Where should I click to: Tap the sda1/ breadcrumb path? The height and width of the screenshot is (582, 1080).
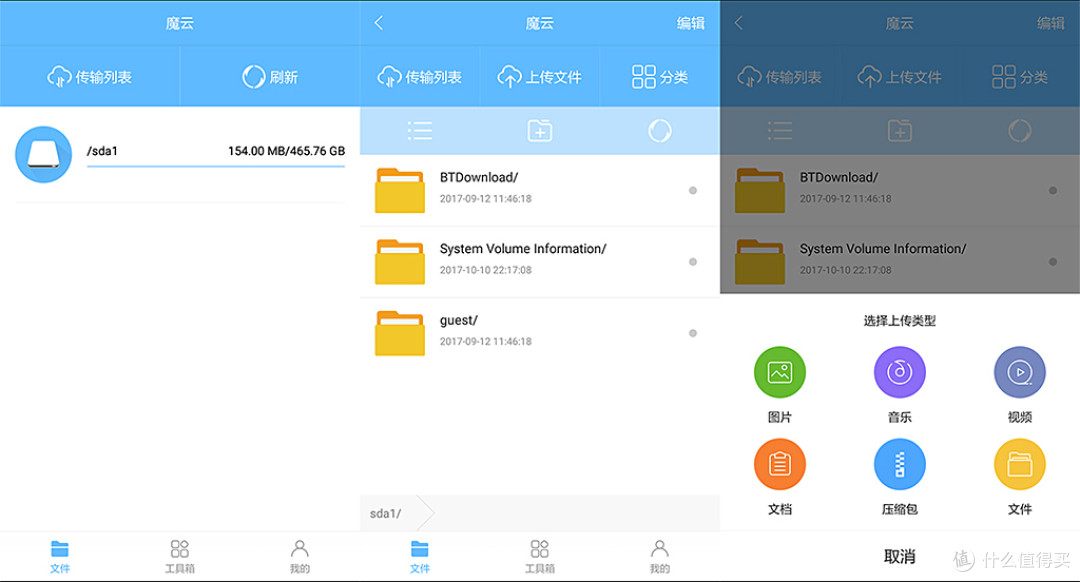coord(385,513)
